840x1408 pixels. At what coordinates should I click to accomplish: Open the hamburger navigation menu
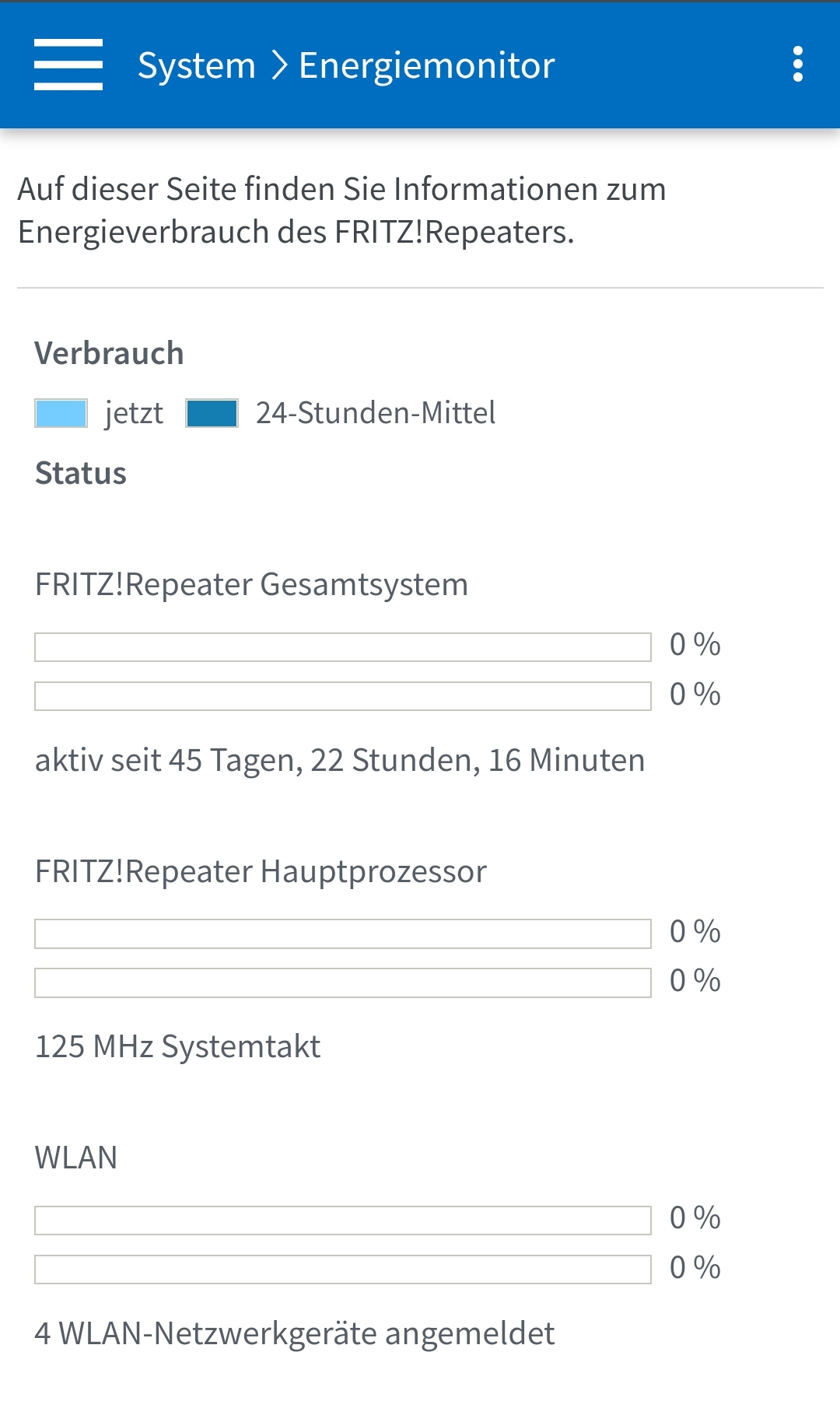(x=68, y=65)
